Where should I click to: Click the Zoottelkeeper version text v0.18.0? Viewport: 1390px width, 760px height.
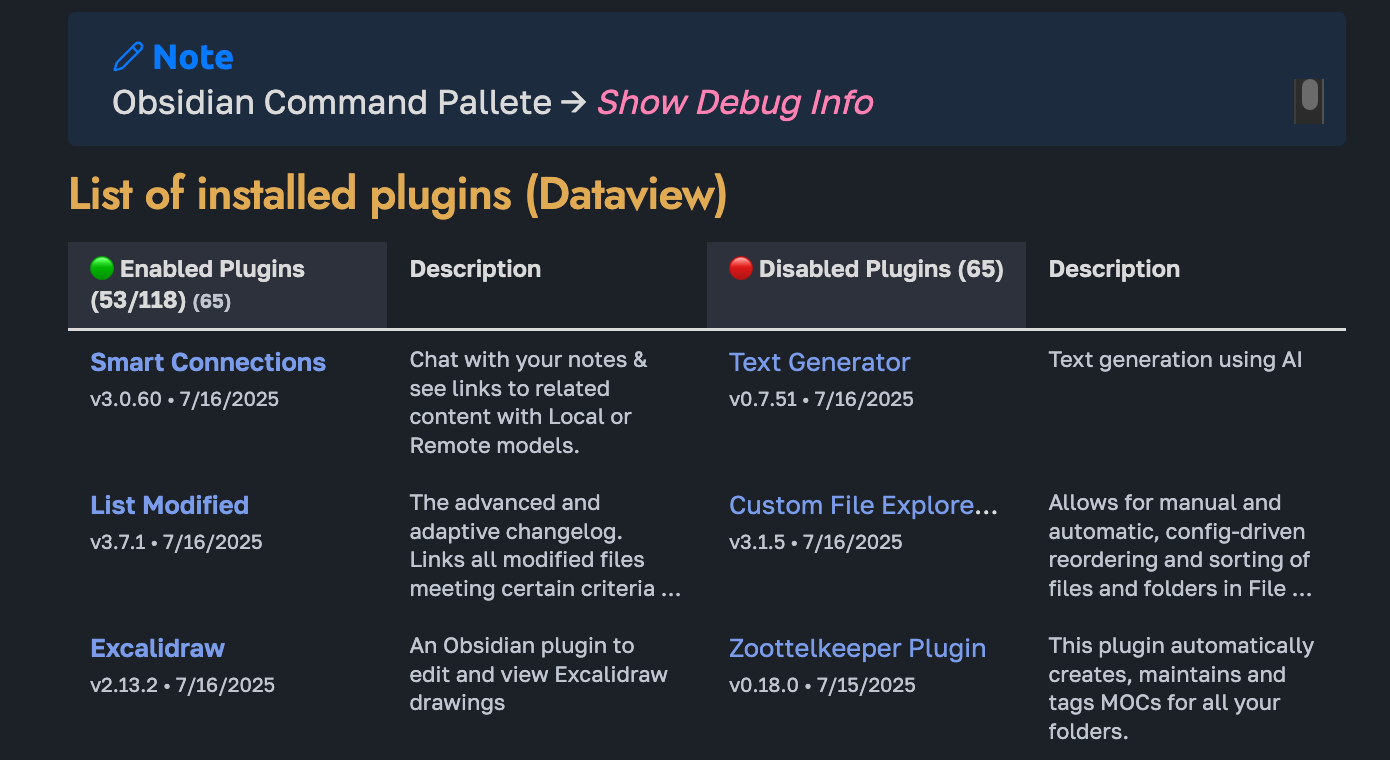(x=765, y=685)
